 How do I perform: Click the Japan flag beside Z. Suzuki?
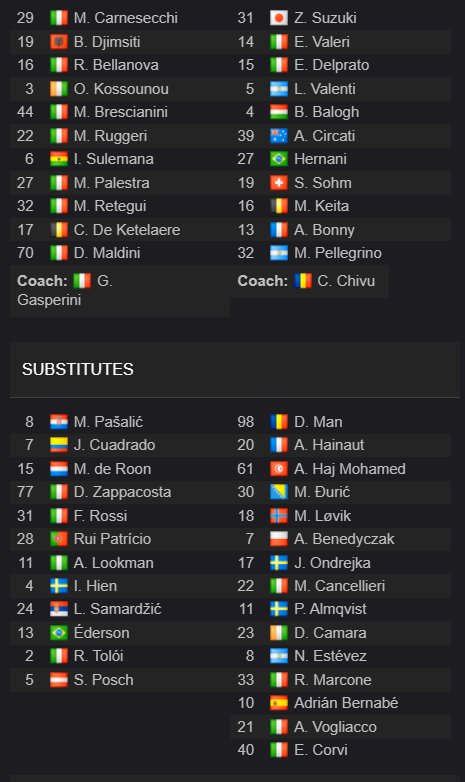(x=278, y=18)
